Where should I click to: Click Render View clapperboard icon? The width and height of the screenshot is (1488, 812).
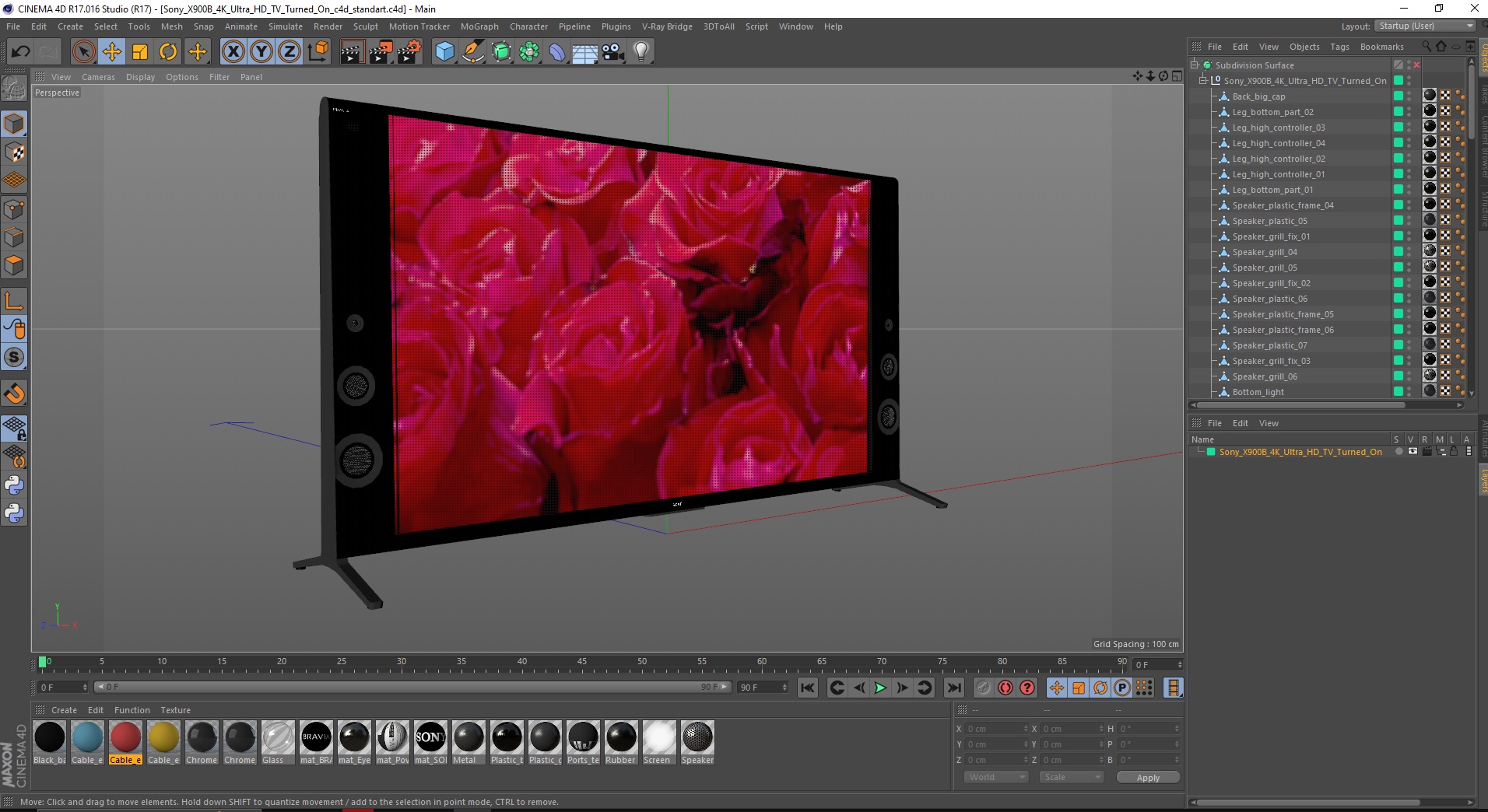pos(352,52)
